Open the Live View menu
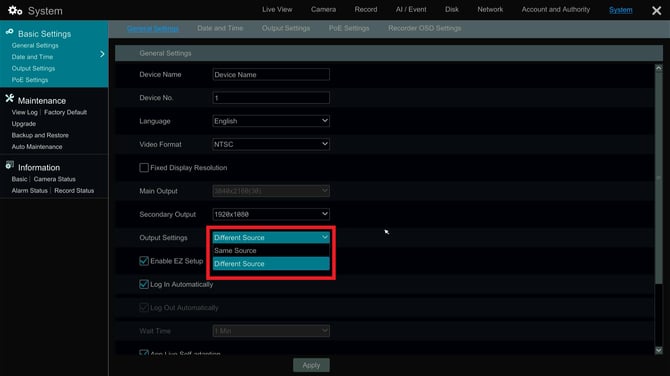Screen dimensions: 670x376 tap(277, 9)
